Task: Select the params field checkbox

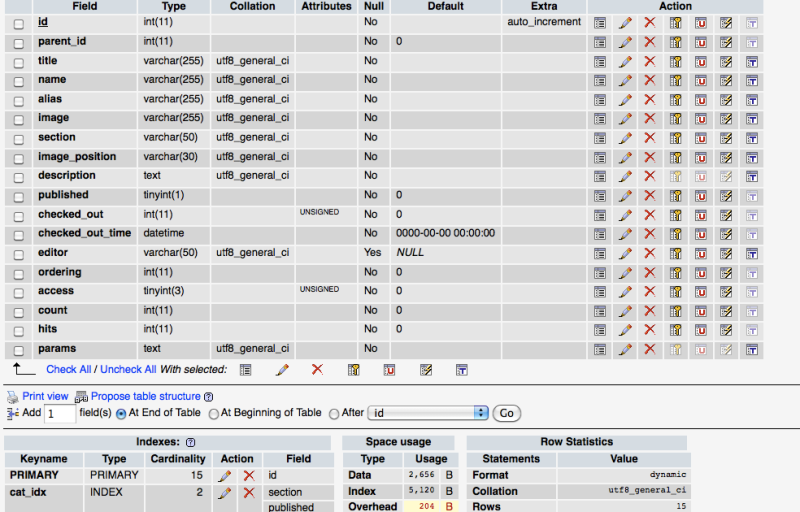Action: [x=18, y=350]
